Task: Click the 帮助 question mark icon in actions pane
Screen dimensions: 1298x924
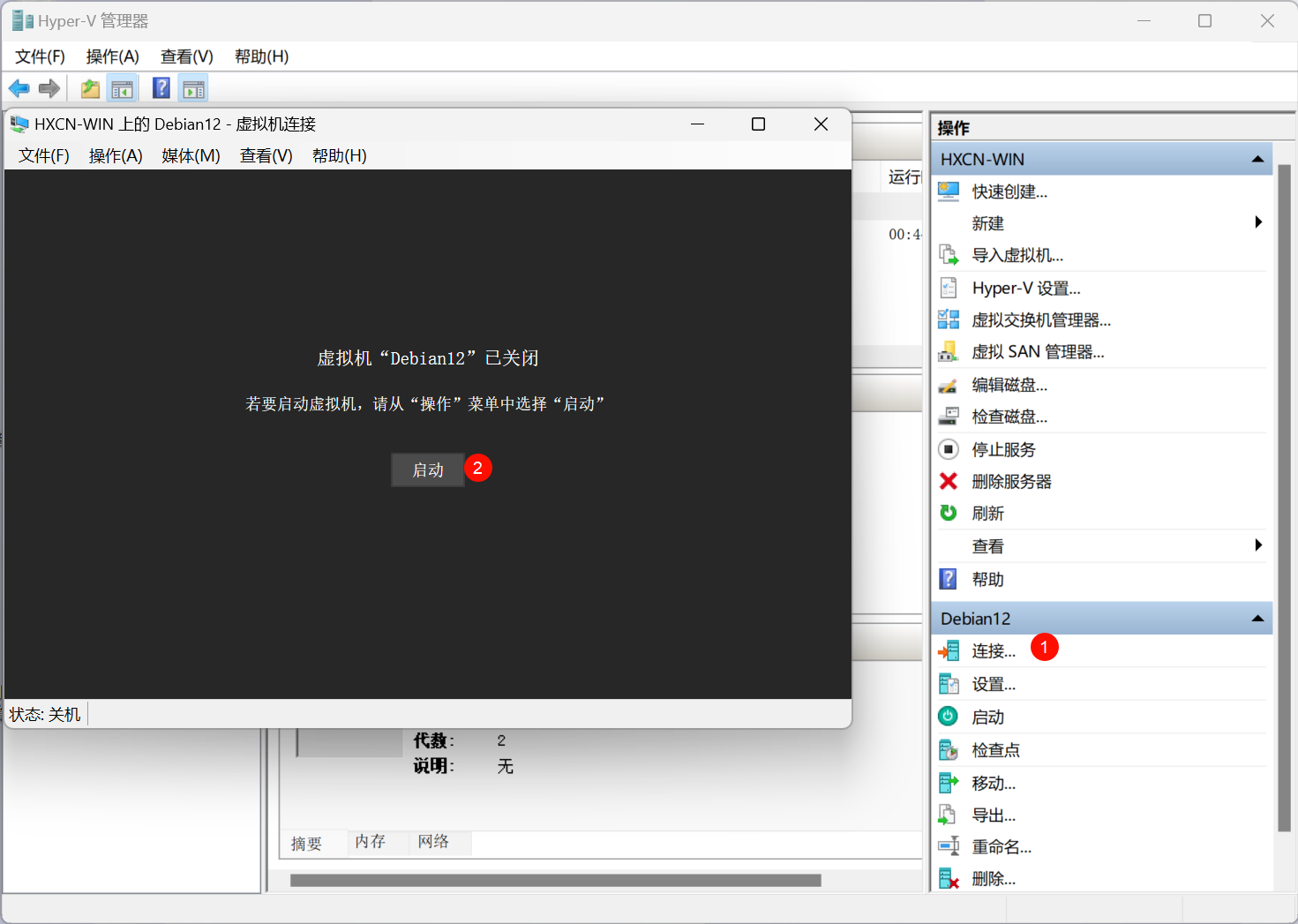Action: click(949, 579)
